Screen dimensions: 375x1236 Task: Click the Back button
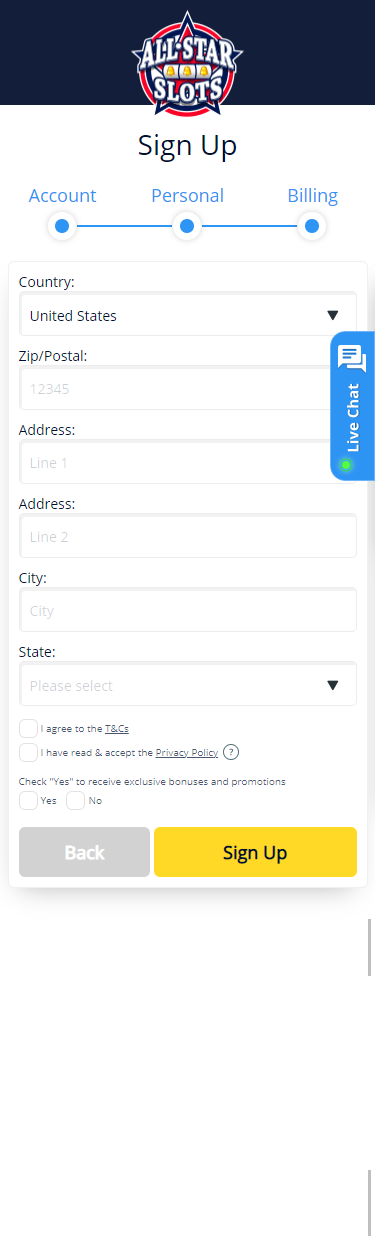pyautogui.click(x=84, y=852)
